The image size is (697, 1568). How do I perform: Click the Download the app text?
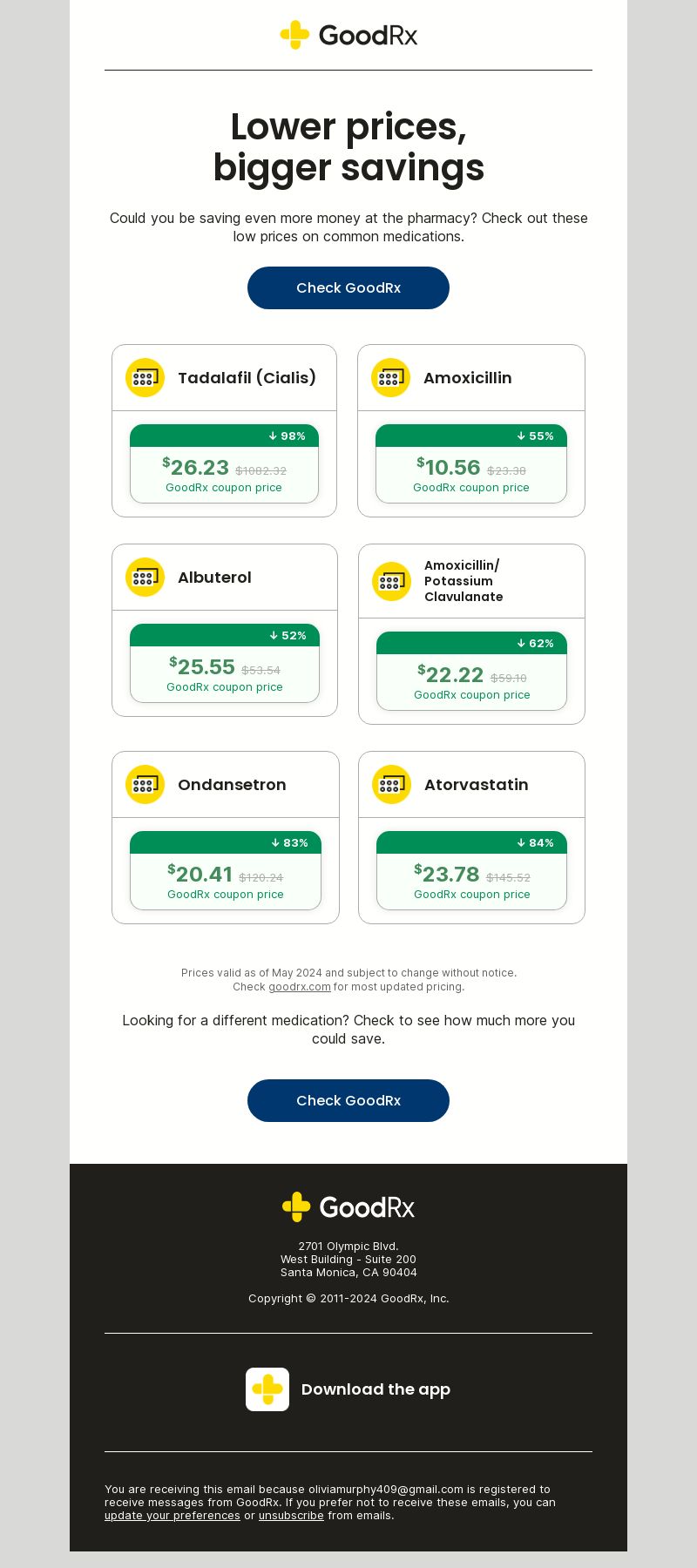pos(376,1389)
